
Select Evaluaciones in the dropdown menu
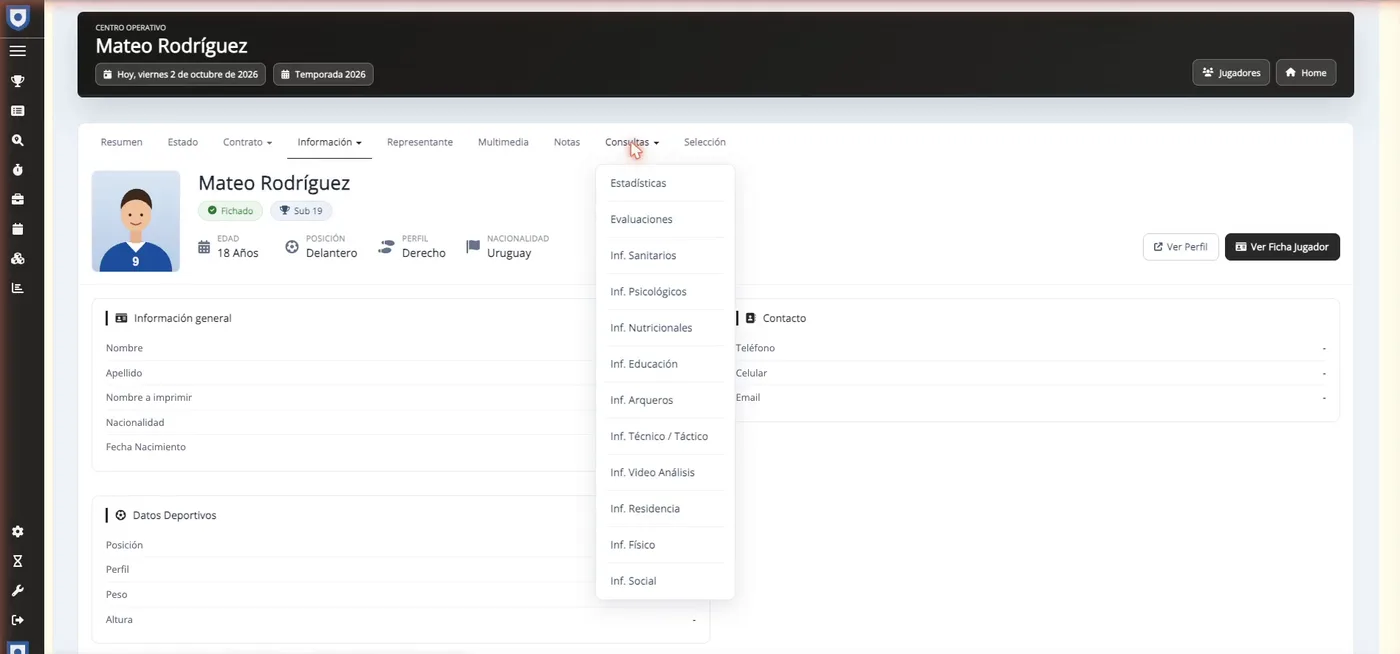point(665,219)
